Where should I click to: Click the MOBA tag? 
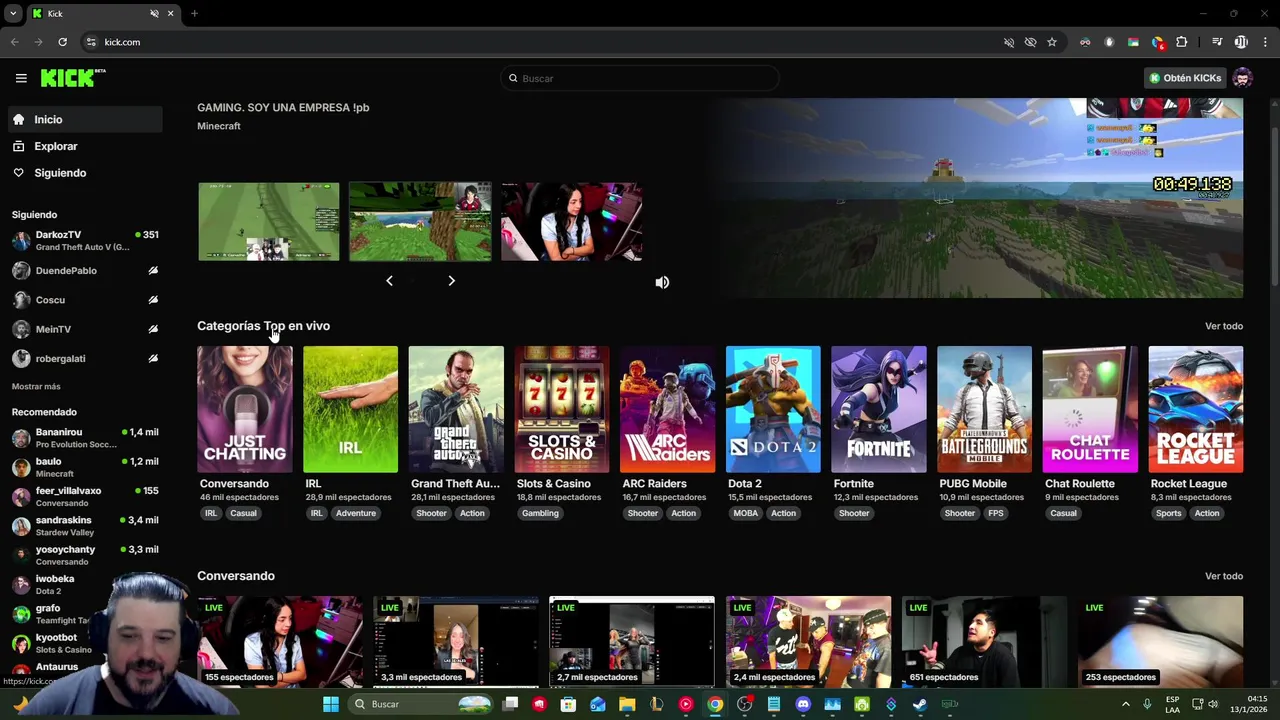746,513
